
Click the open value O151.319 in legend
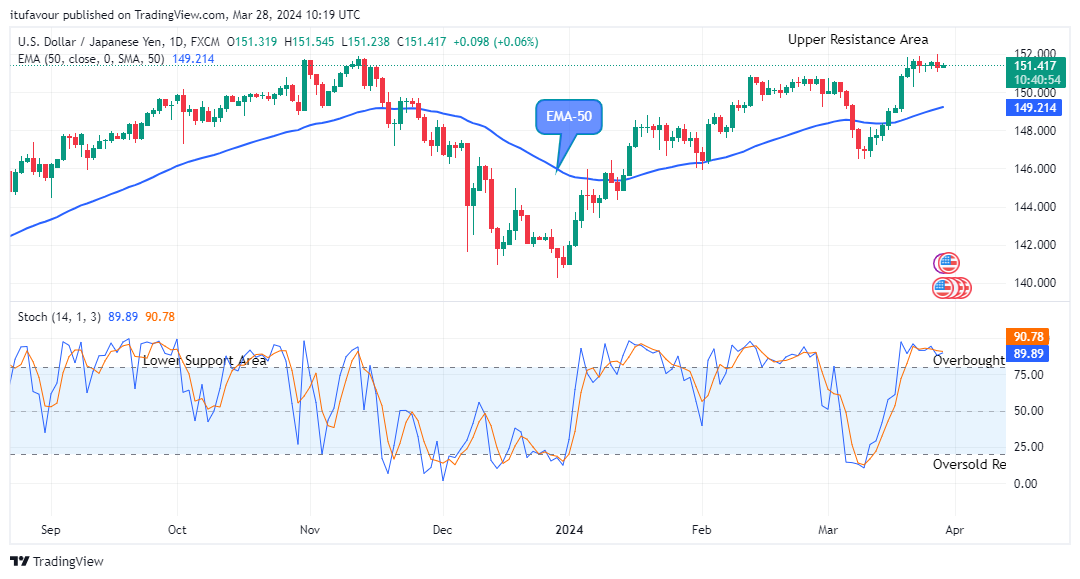pos(252,42)
